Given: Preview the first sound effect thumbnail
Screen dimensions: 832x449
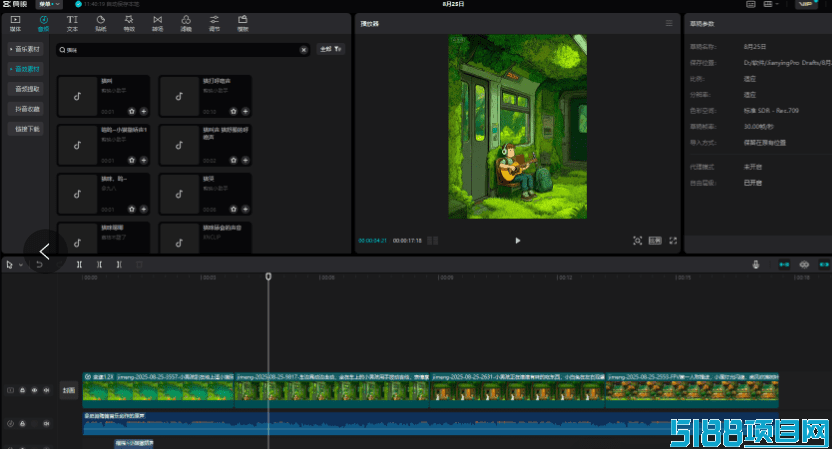Looking at the screenshot, I should [x=77, y=96].
